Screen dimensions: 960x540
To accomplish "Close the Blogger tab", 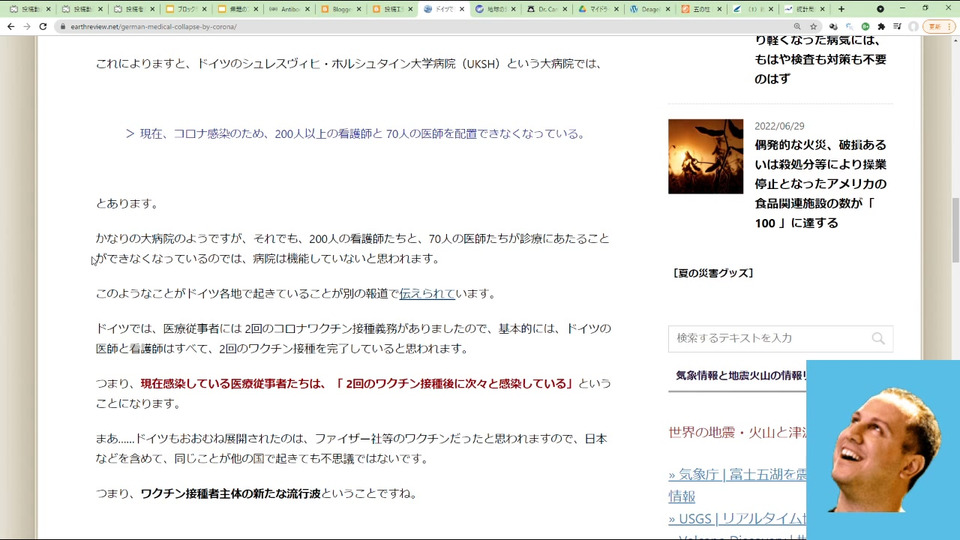I will coord(359,9).
